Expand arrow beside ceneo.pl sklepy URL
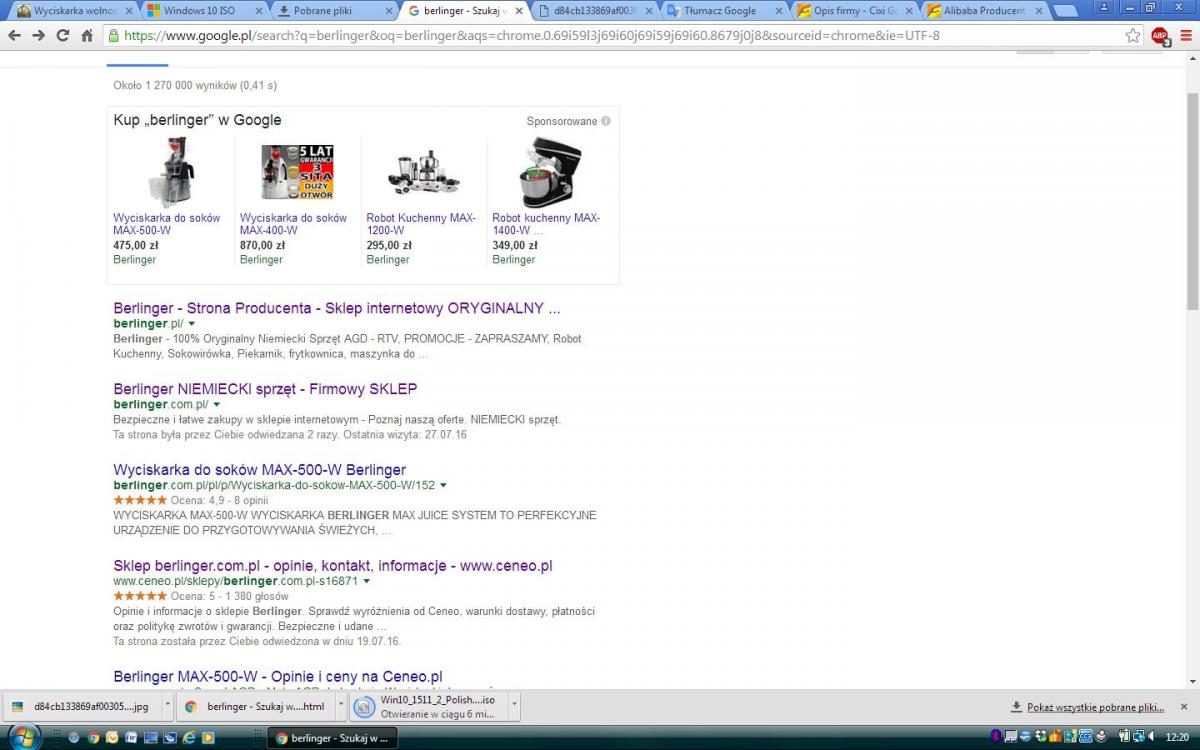 pyautogui.click(x=367, y=581)
